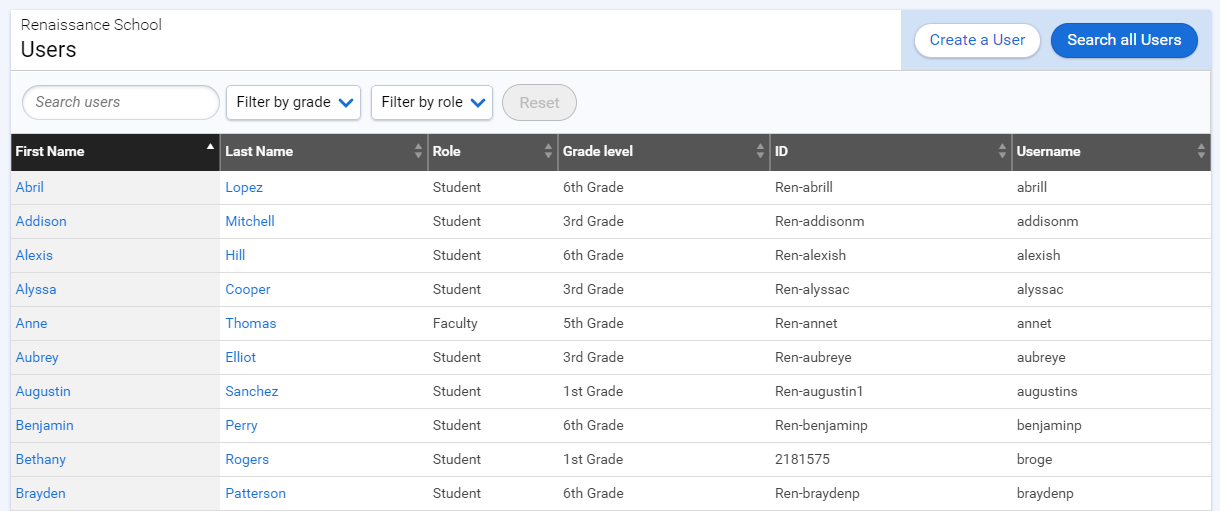Open last name link Thomas

click(x=251, y=323)
